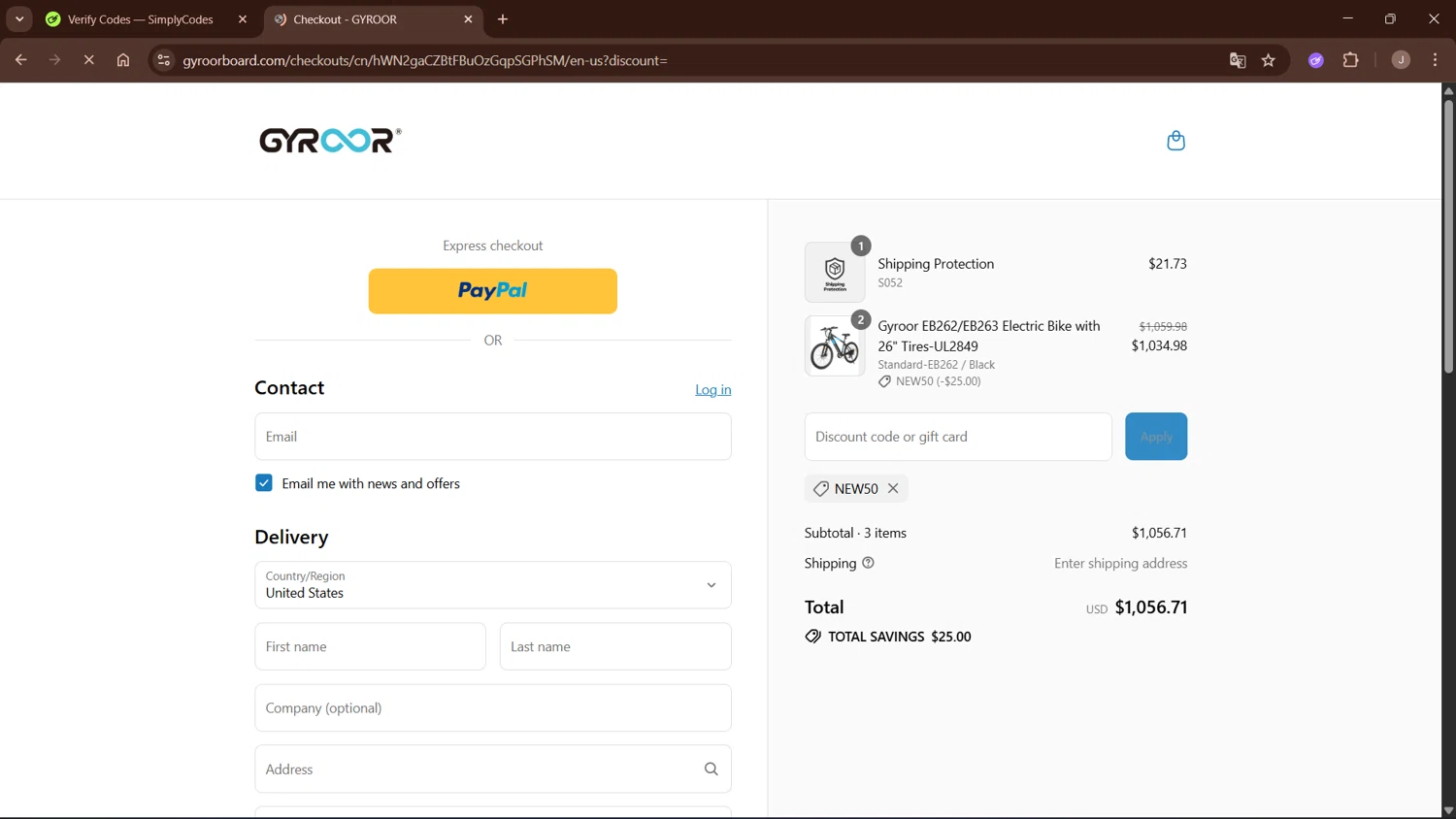Viewport: 1456px width, 819px height.
Task: Bookmark this page with the star icon
Action: (1269, 60)
